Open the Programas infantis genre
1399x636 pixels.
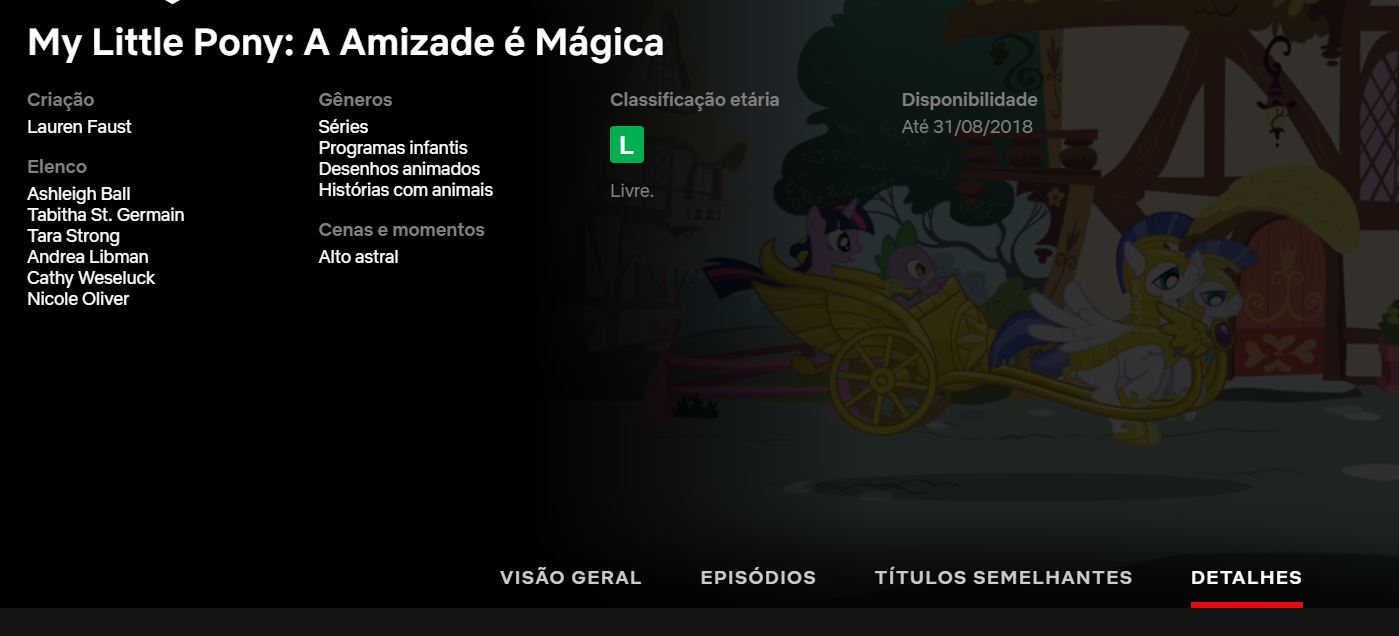(393, 148)
